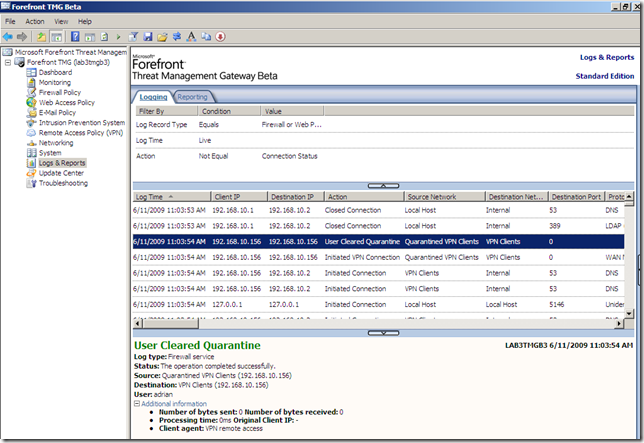Select Logs & Reports tree node
The height and width of the screenshot is (443, 644).
tap(62, 163)
